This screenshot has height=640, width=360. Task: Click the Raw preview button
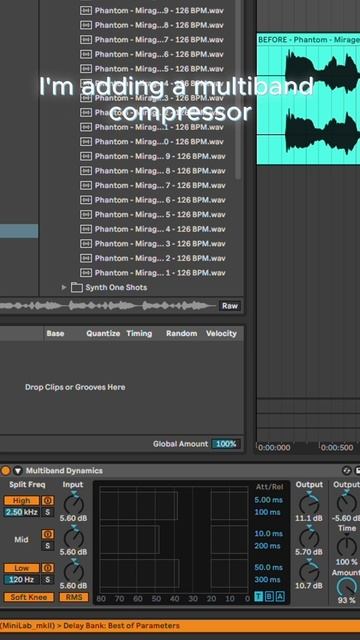pos(230,306)
